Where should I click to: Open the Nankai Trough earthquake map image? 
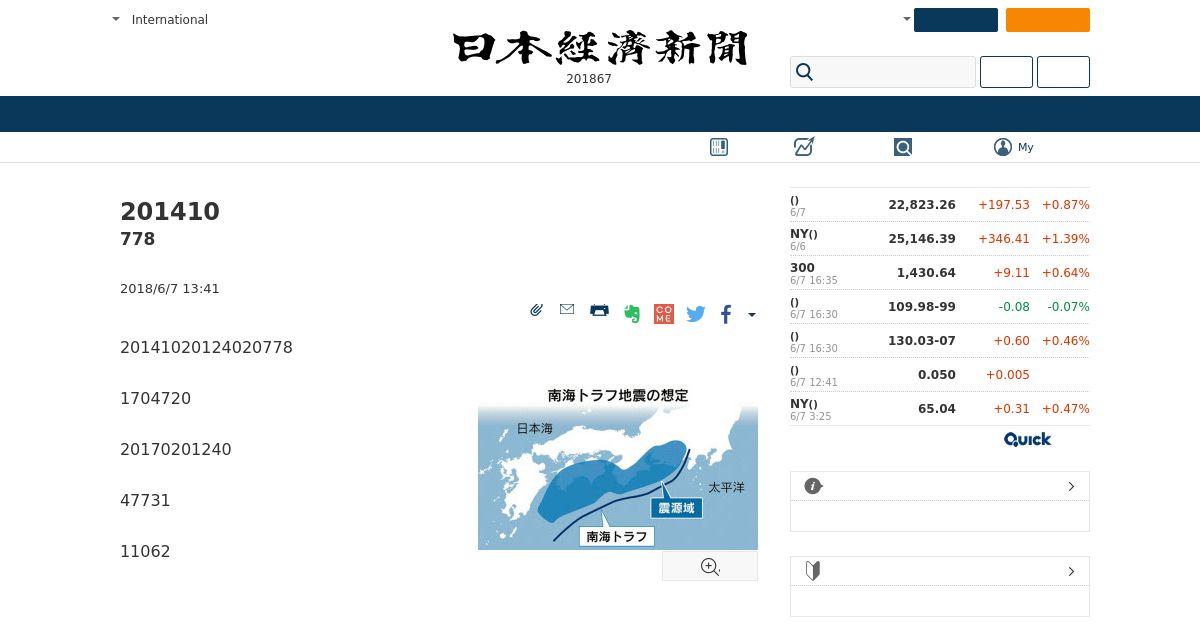pos(618,467)
